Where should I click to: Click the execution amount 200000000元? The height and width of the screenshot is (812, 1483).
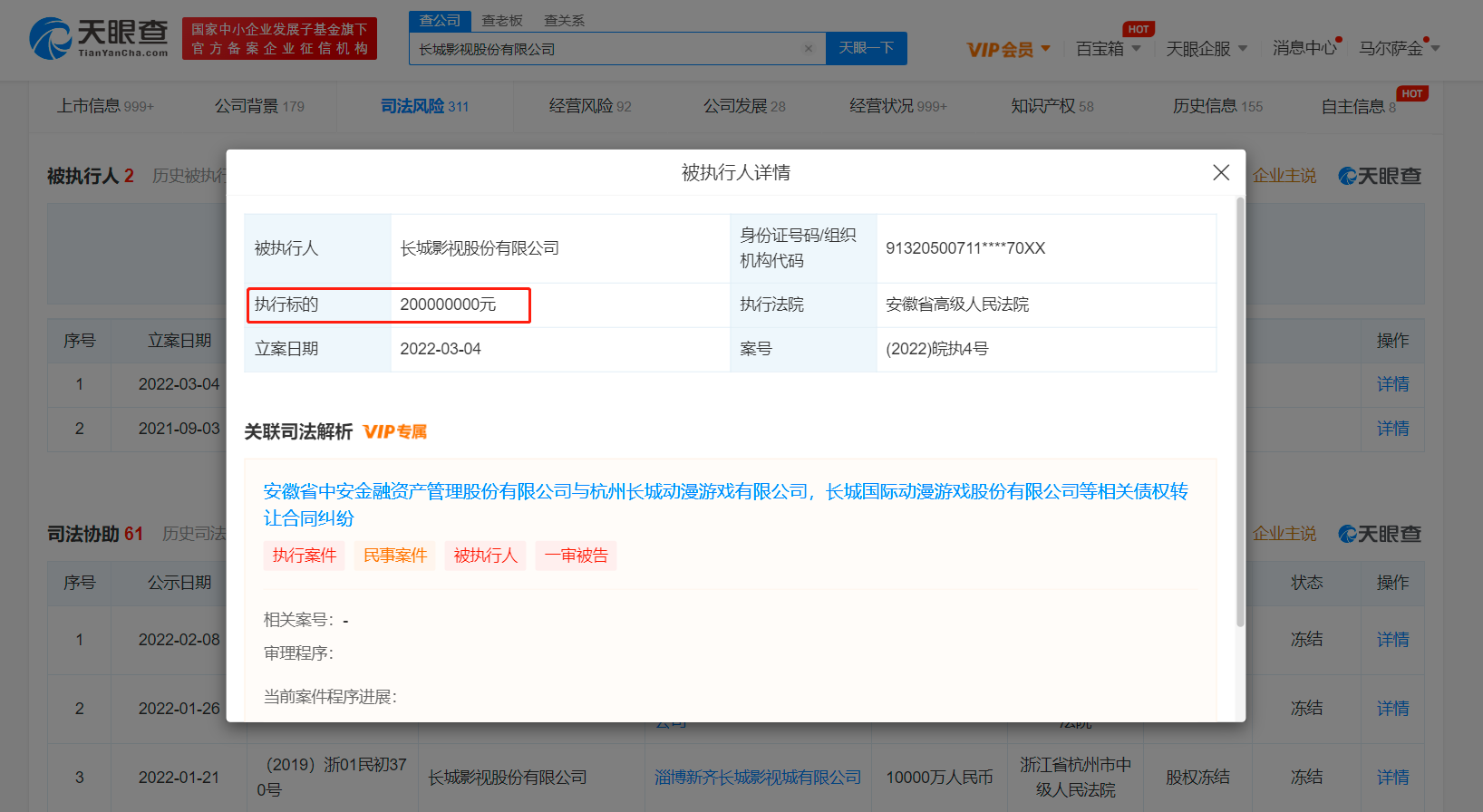point(448,304)
